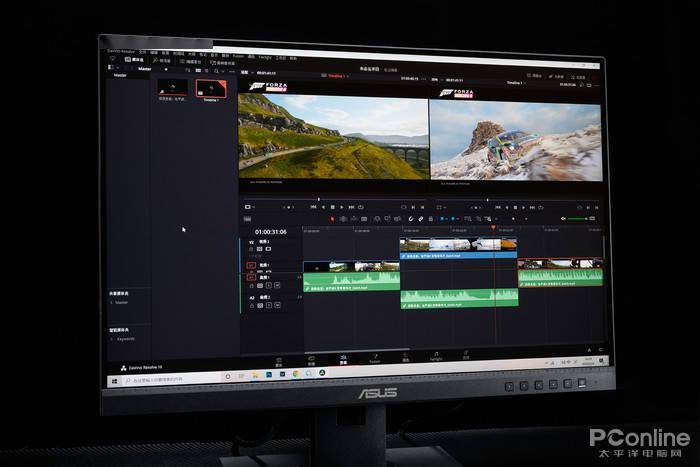Toggle the Media Pool panel button
This screenshot has width=700, height=467.
click(x=134, y=59)
